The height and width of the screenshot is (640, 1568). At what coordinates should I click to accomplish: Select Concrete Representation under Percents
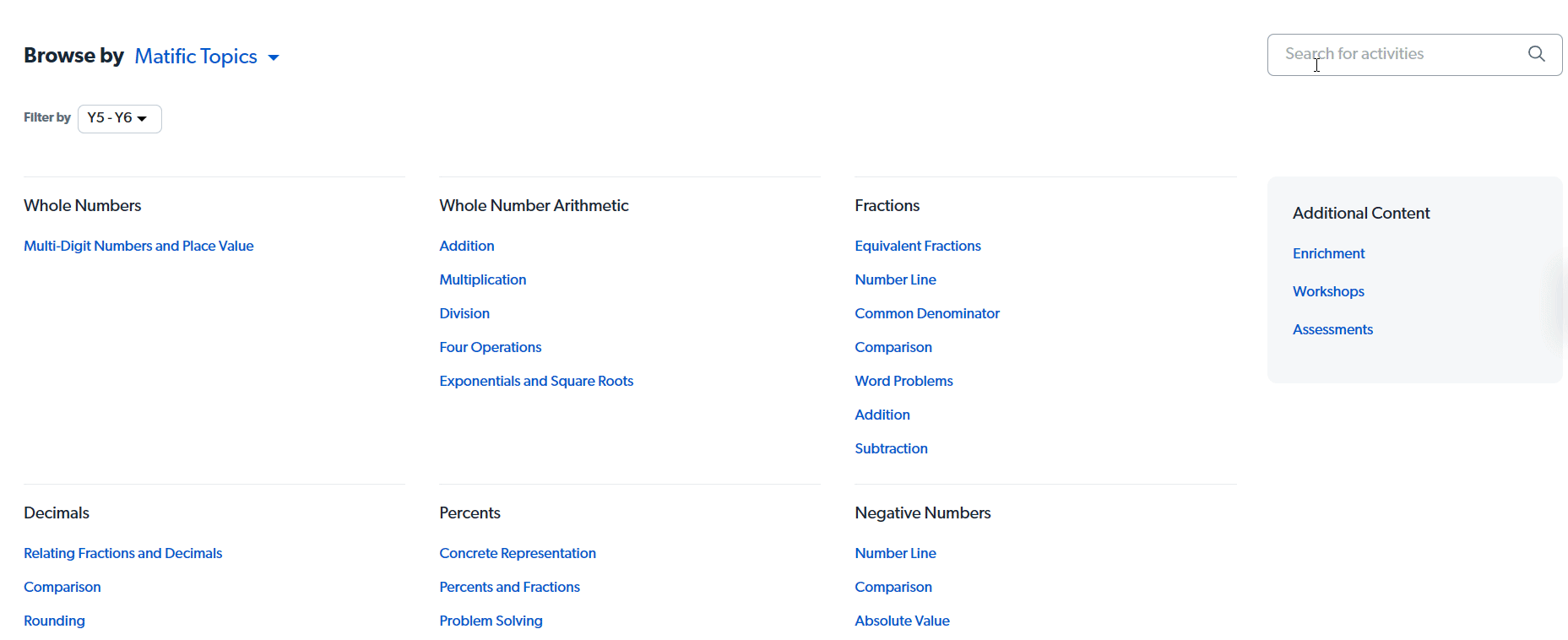point(518,553)
